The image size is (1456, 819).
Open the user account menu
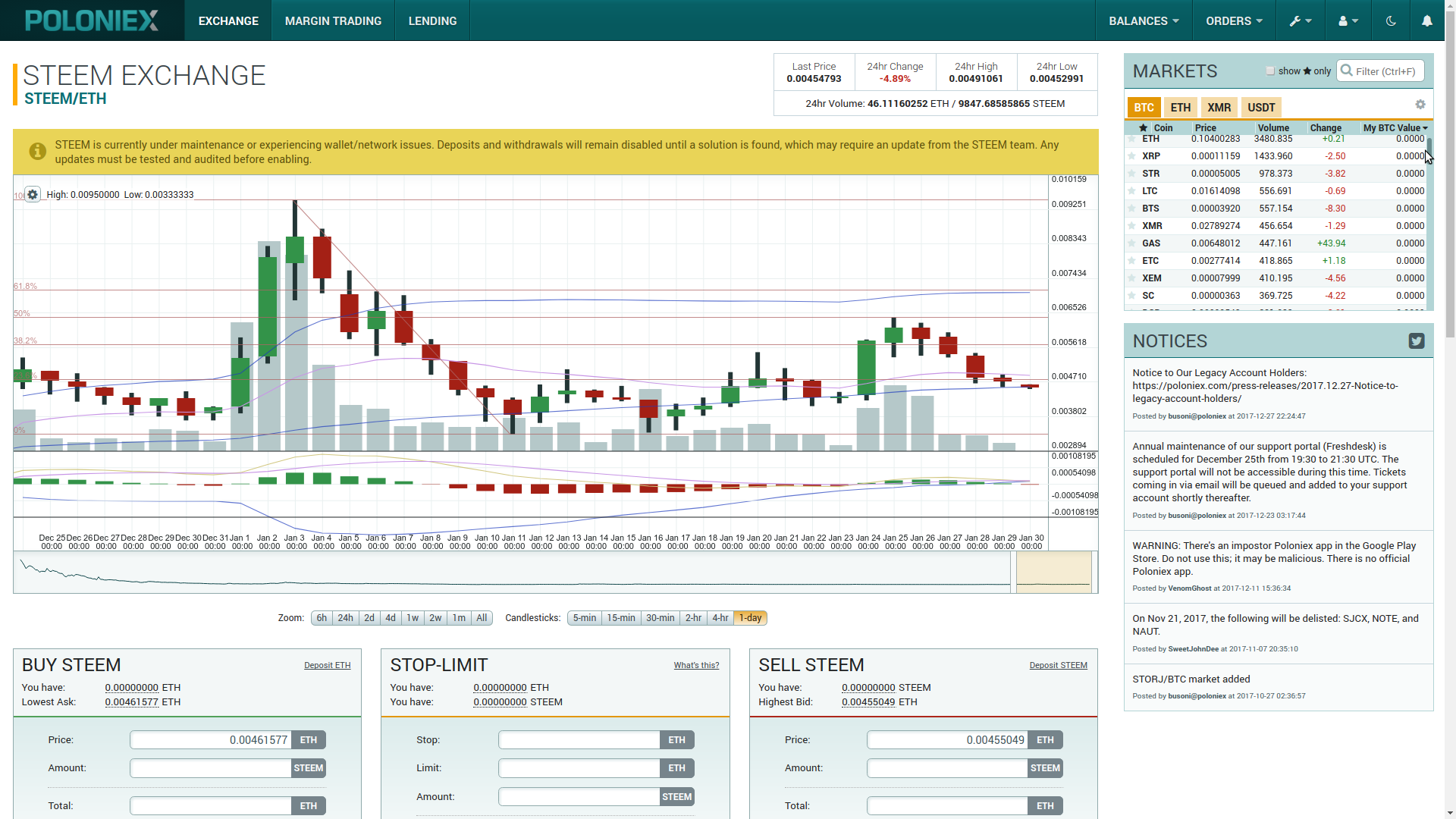tap(1348, 20)
